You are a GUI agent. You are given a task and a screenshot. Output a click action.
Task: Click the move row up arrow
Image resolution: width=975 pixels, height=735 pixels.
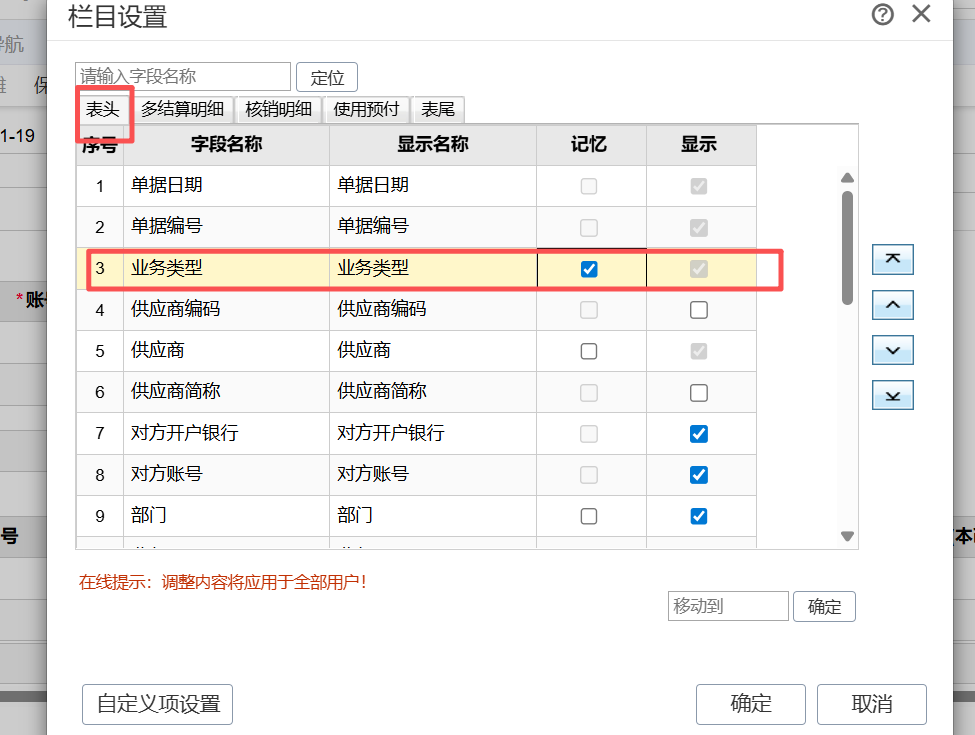click(x=893, y=305)
